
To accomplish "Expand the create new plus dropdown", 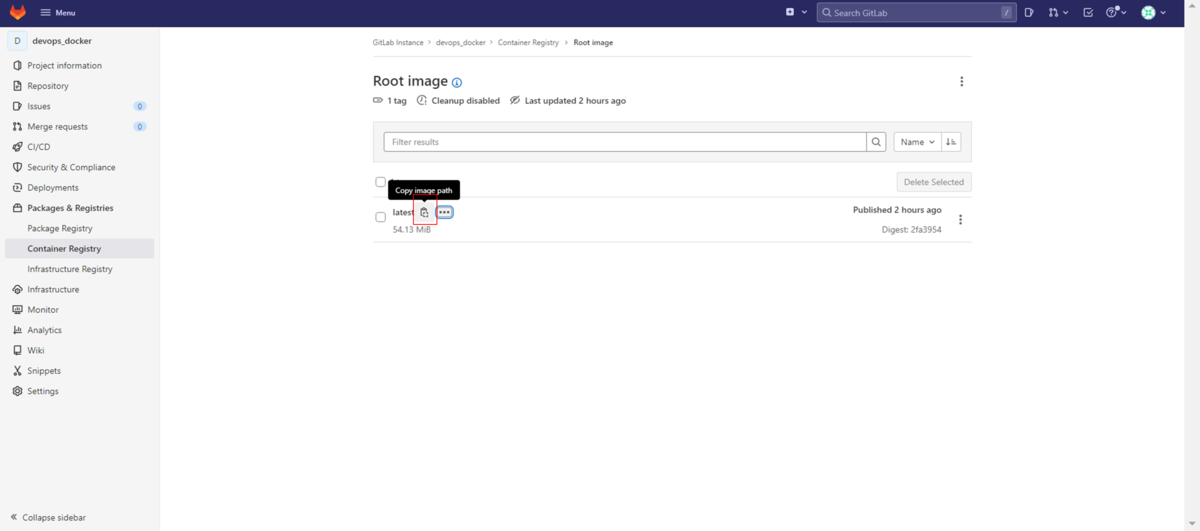I will pos(795,13).
